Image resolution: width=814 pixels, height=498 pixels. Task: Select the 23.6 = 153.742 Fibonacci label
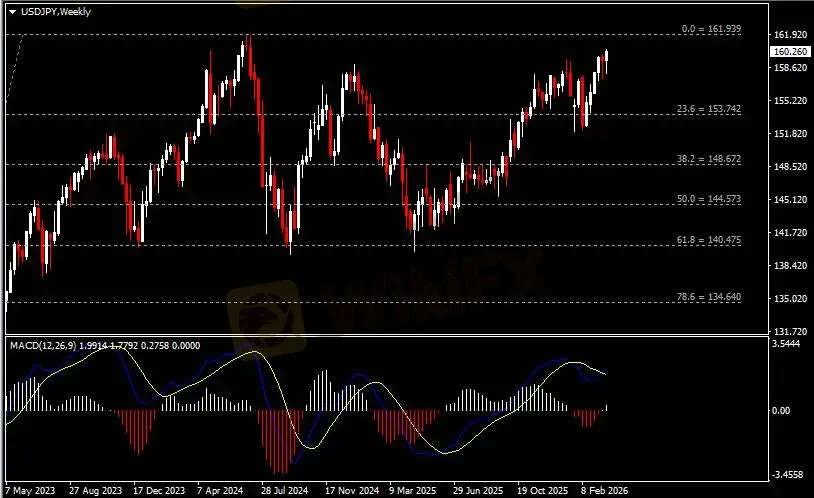[x=709, y=109]
